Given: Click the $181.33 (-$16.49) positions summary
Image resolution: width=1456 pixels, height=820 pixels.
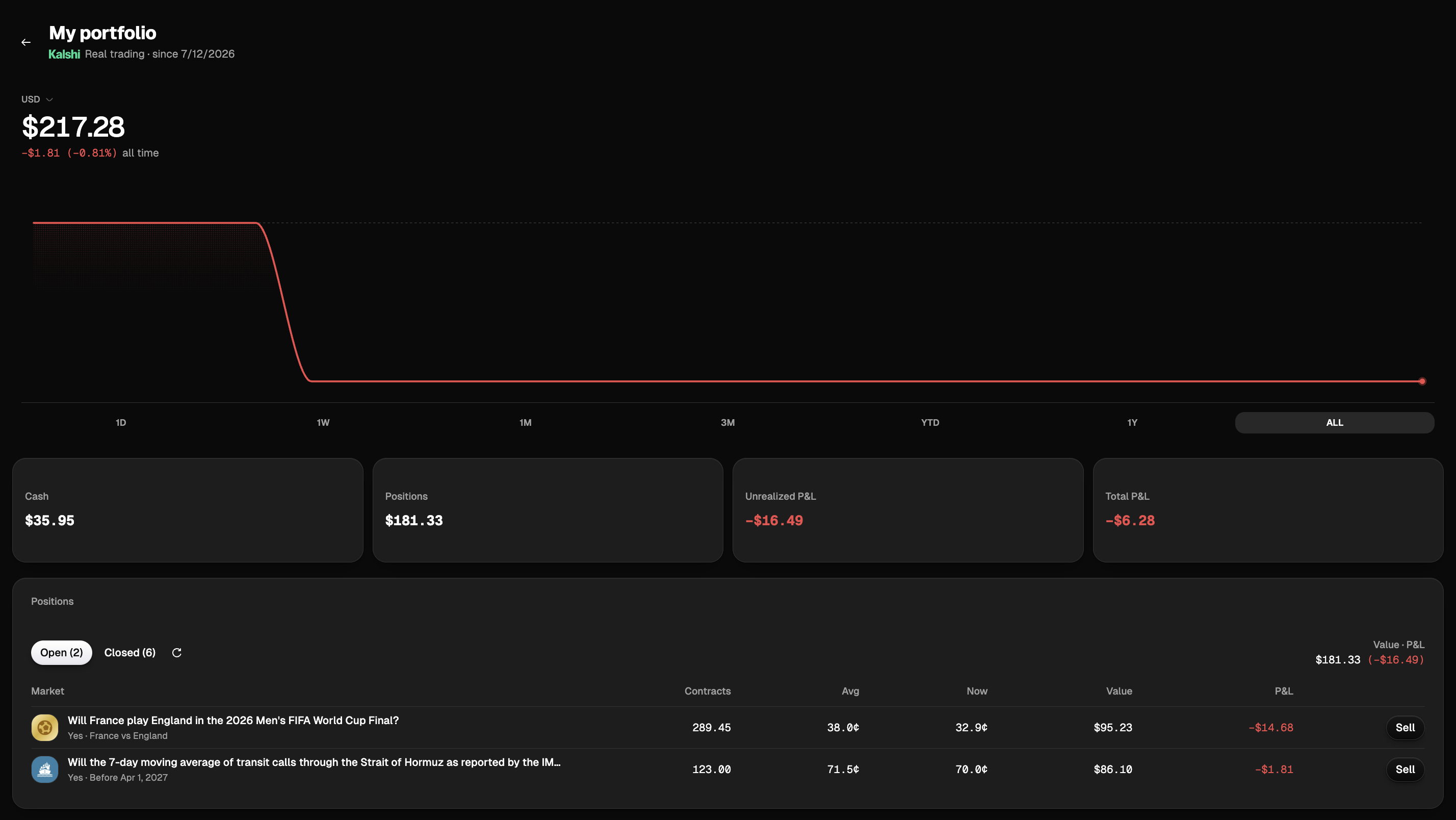Looking at the screenshot, I should tap(1369, 660).
